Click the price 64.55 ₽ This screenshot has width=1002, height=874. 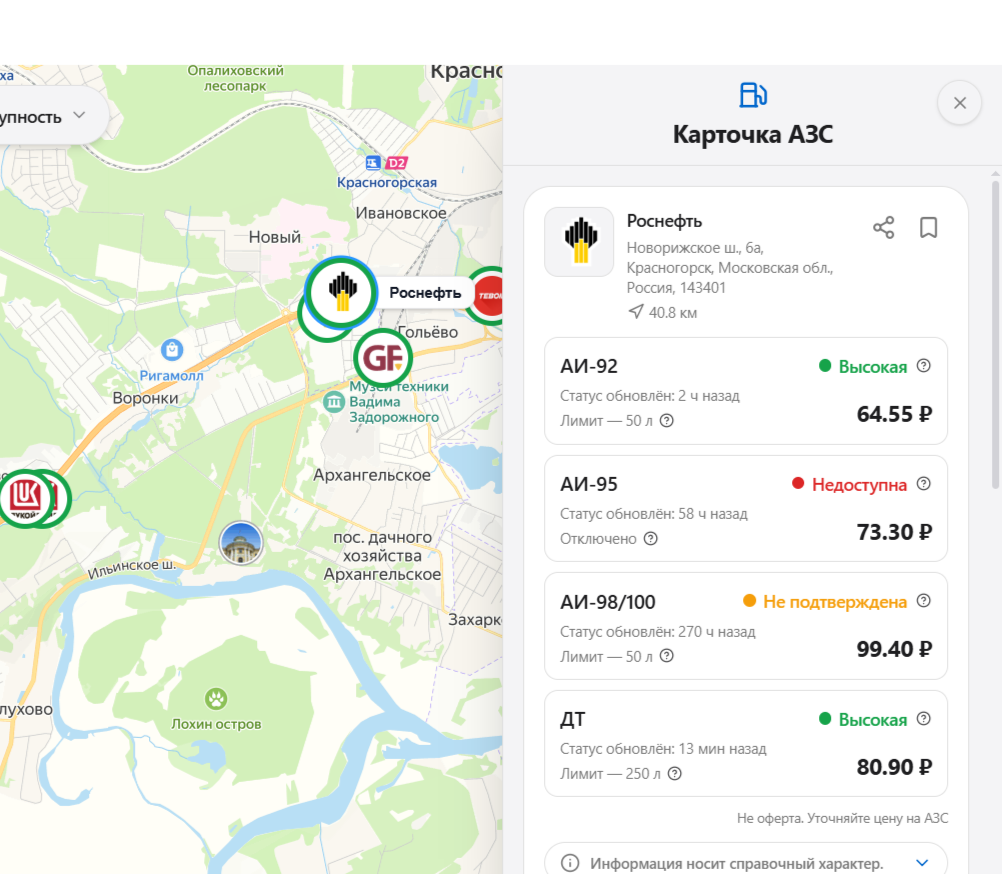(x=894, y=414)
